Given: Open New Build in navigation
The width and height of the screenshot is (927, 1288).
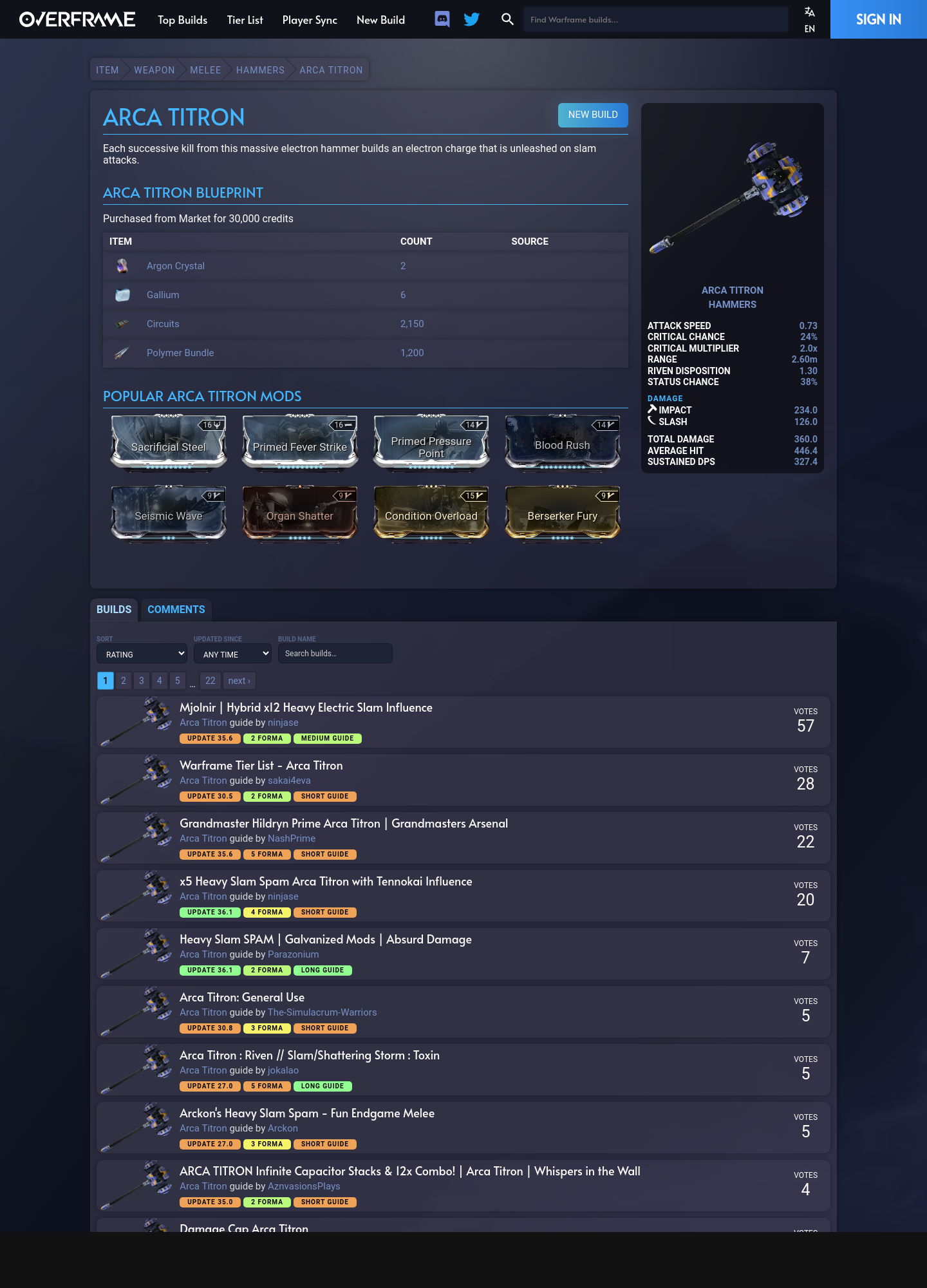Looking at the screenshot, I should pos(381,20).
